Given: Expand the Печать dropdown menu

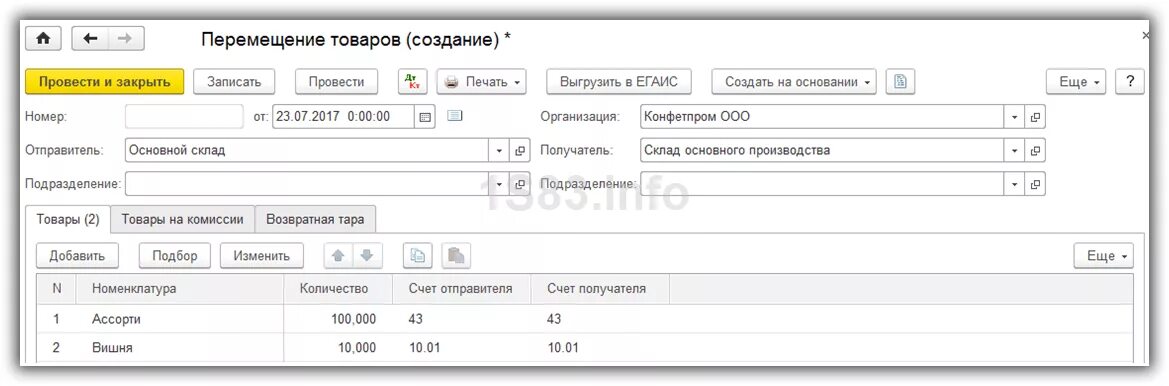Looking at the screenshot, I should [482, 82].
